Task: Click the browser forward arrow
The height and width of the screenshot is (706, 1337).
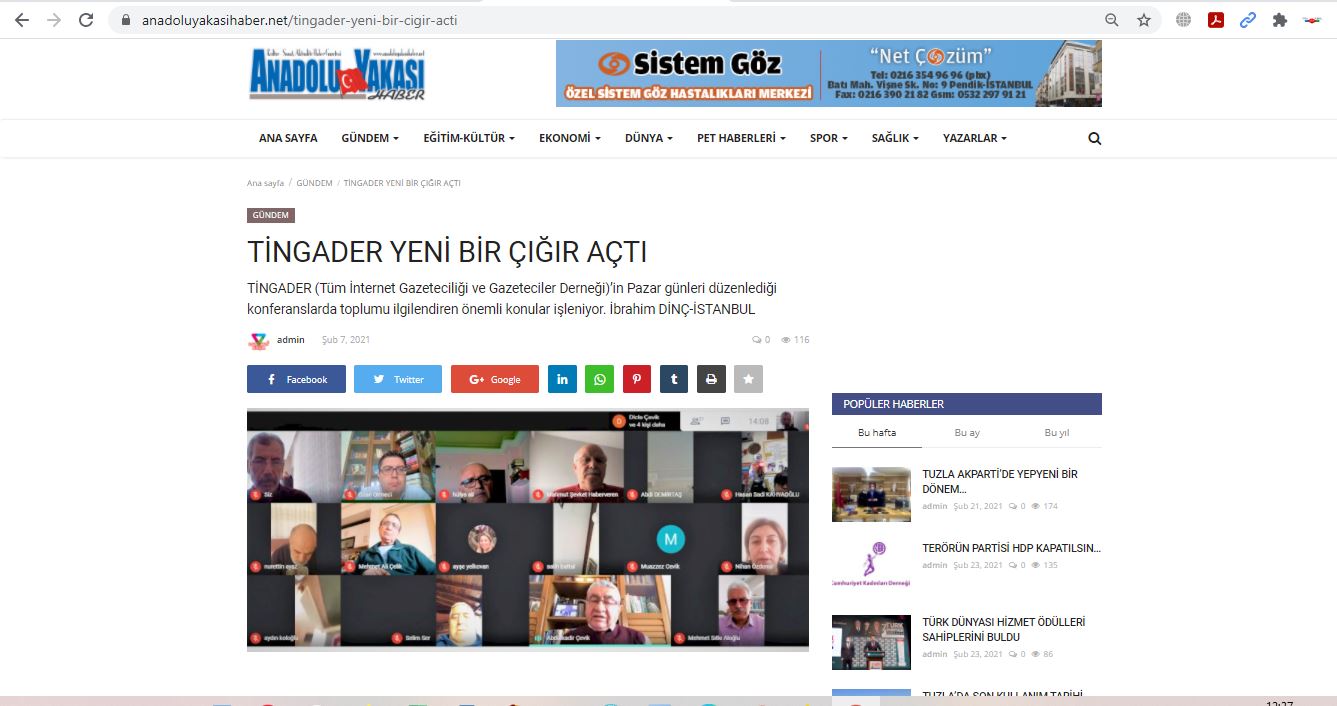Action: point(53,20)
